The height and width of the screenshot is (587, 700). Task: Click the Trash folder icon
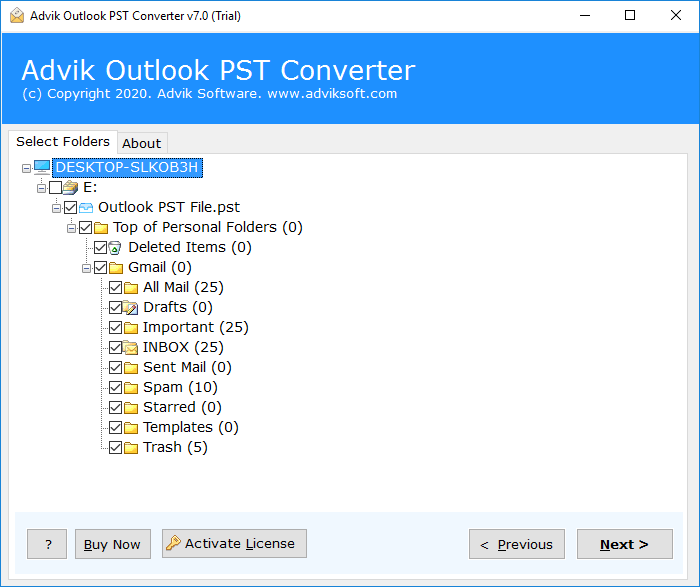[x=131, y=448]
